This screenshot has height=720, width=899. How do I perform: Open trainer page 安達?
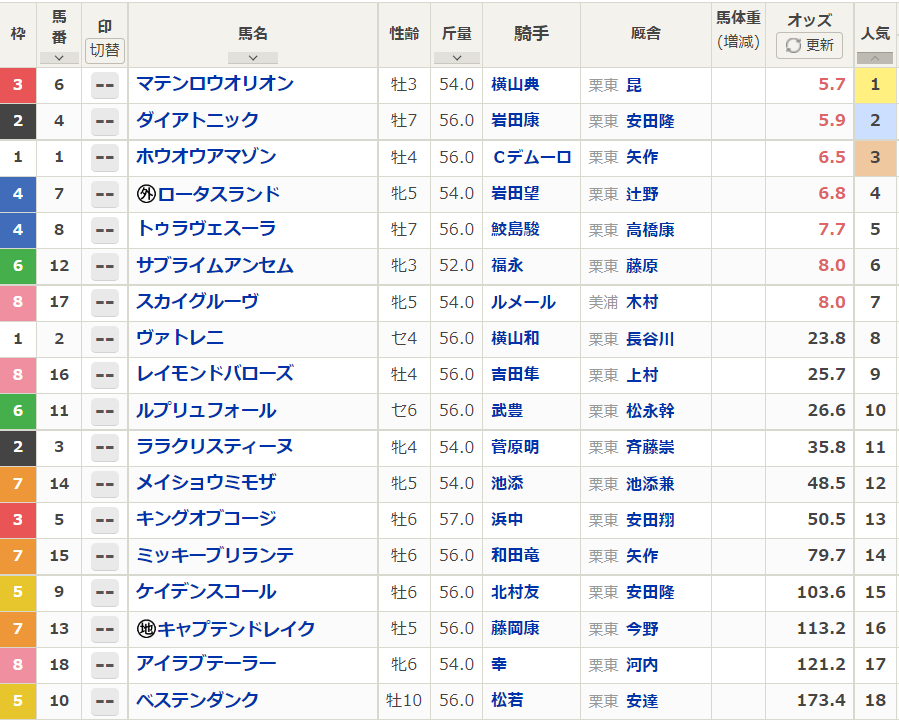tap(642, 701)
